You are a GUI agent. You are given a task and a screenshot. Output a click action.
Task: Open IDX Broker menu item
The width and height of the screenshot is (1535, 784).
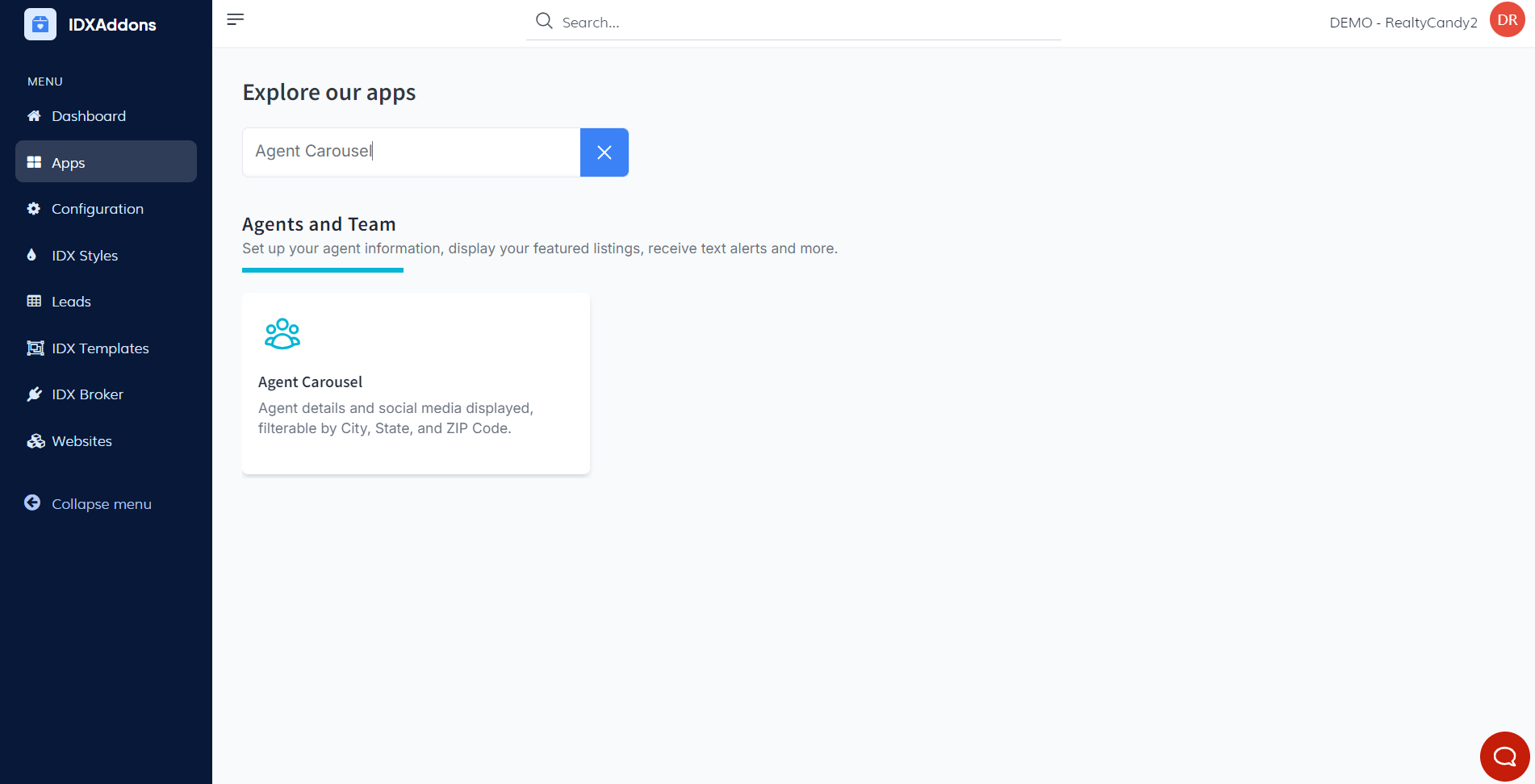87,394
